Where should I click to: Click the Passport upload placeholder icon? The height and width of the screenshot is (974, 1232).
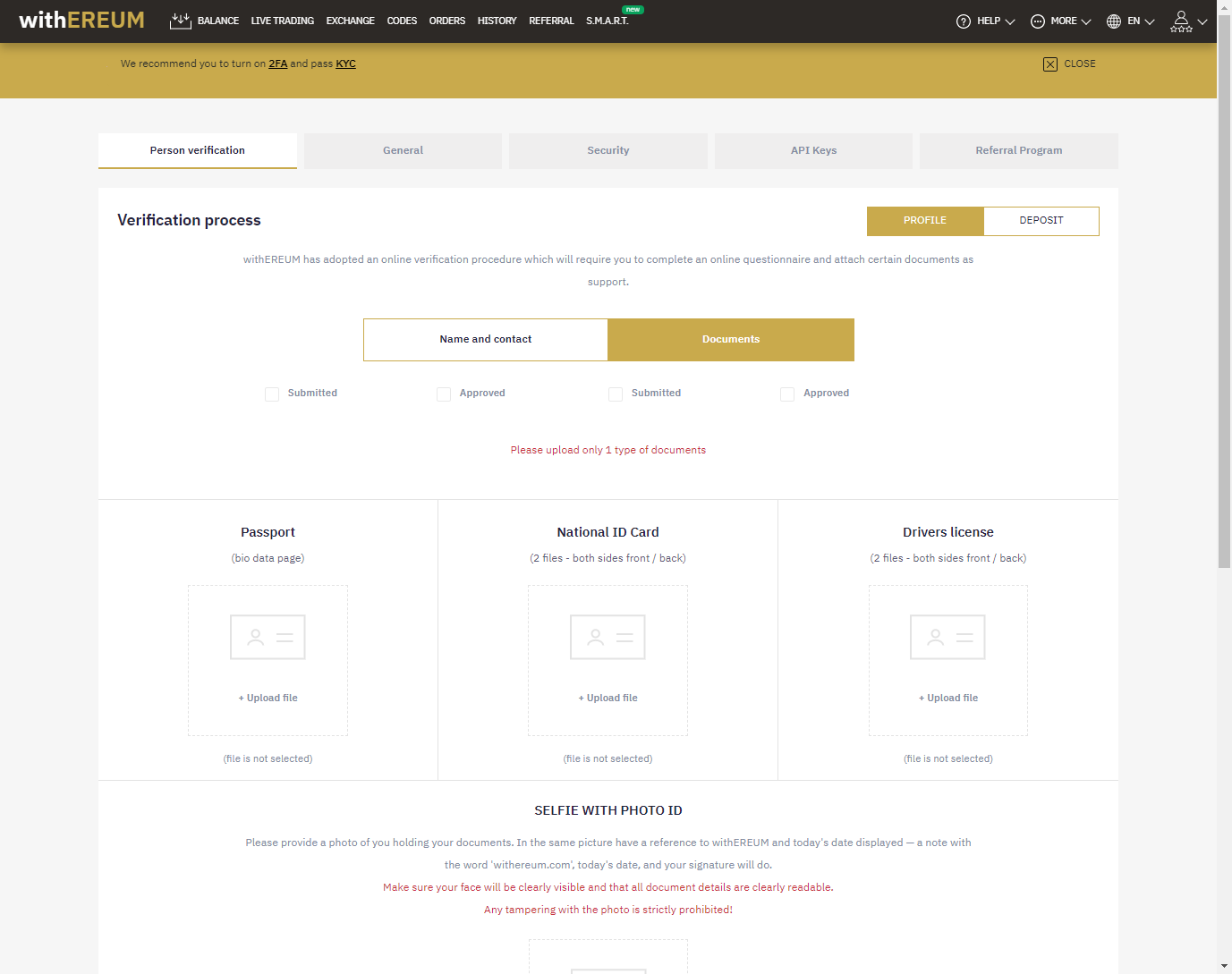click(268, 636)
